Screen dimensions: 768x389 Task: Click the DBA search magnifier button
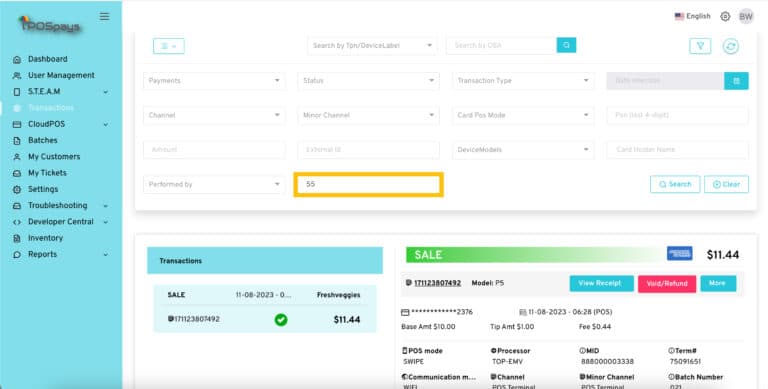pos(566,45)
